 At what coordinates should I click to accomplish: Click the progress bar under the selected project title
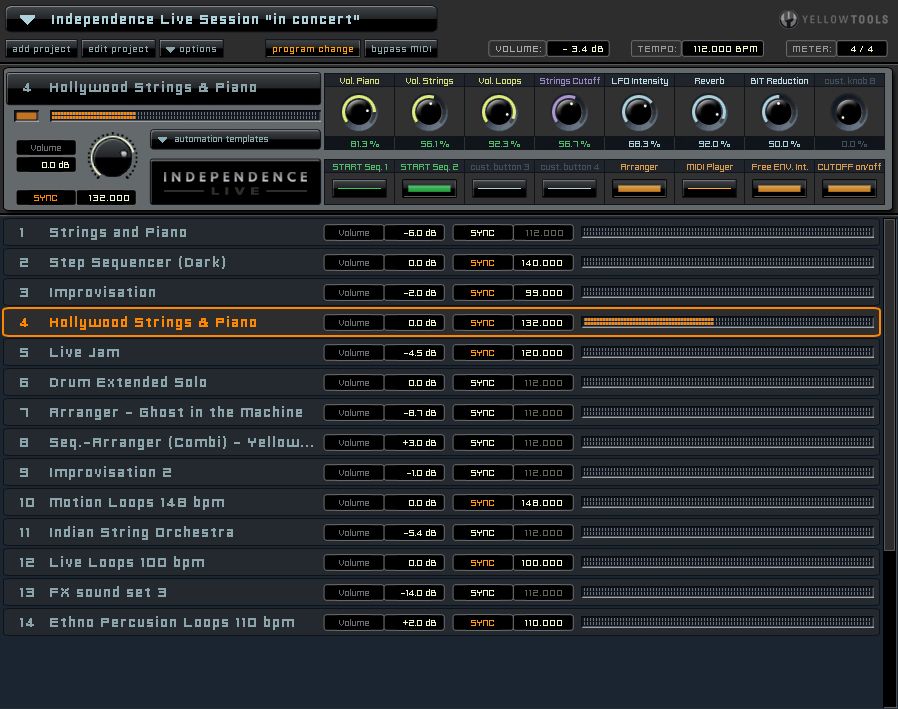[184, 116]
